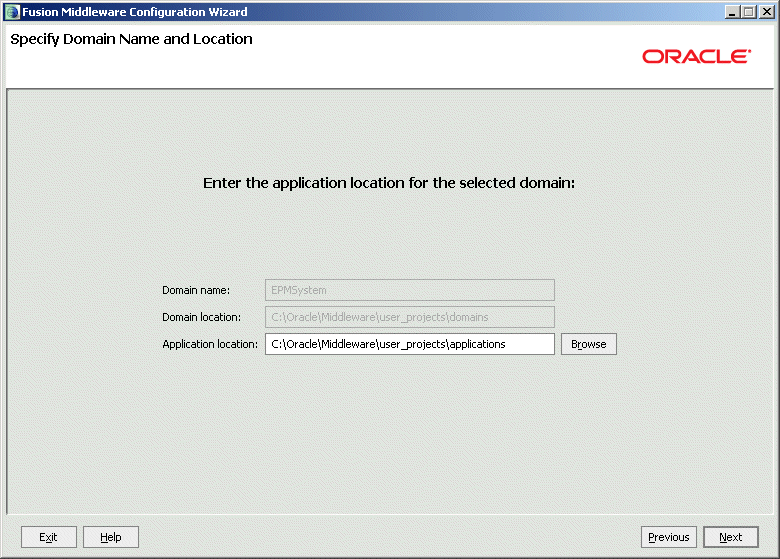780x559 pixels.
Task: Click the Next button
Action: pos(730,537)
